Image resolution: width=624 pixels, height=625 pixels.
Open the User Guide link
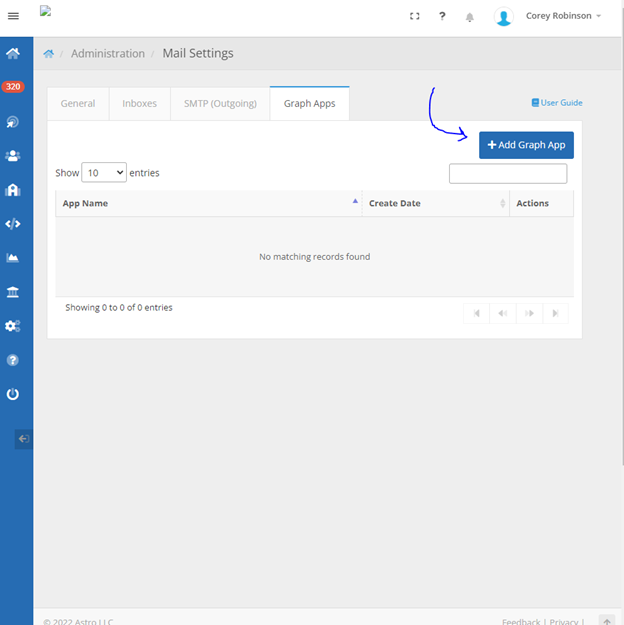pyautogui.click(x=557, y=103)
